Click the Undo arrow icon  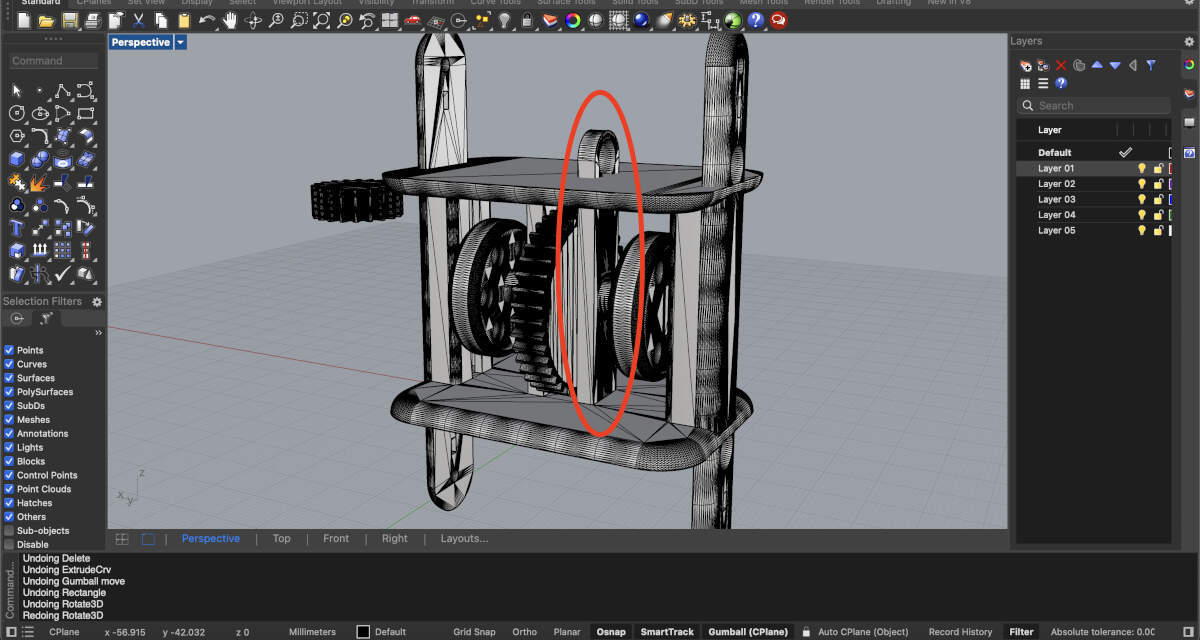pyautogui.click(x=207, y=20)
